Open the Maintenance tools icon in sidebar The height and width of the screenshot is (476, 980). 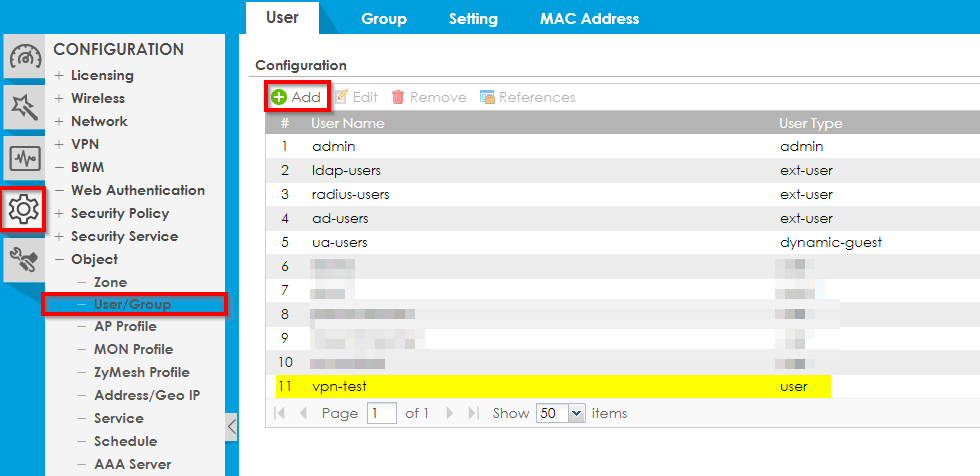coord(24,261)
